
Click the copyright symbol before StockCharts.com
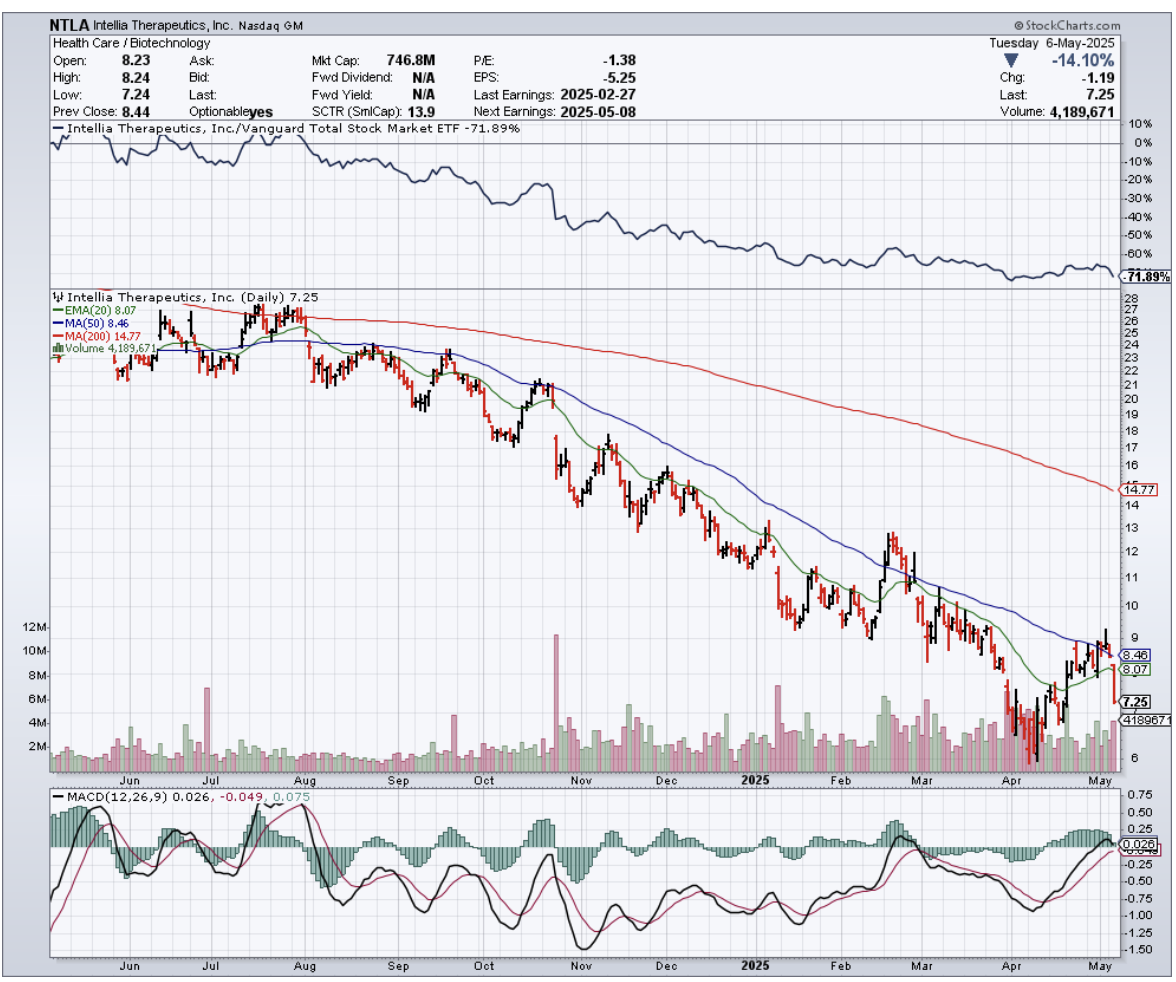[1018, 25]
